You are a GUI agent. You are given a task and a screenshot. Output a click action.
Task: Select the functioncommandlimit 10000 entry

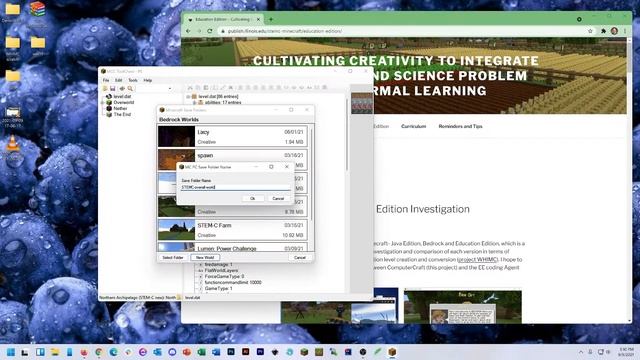[x=233, y=282]
